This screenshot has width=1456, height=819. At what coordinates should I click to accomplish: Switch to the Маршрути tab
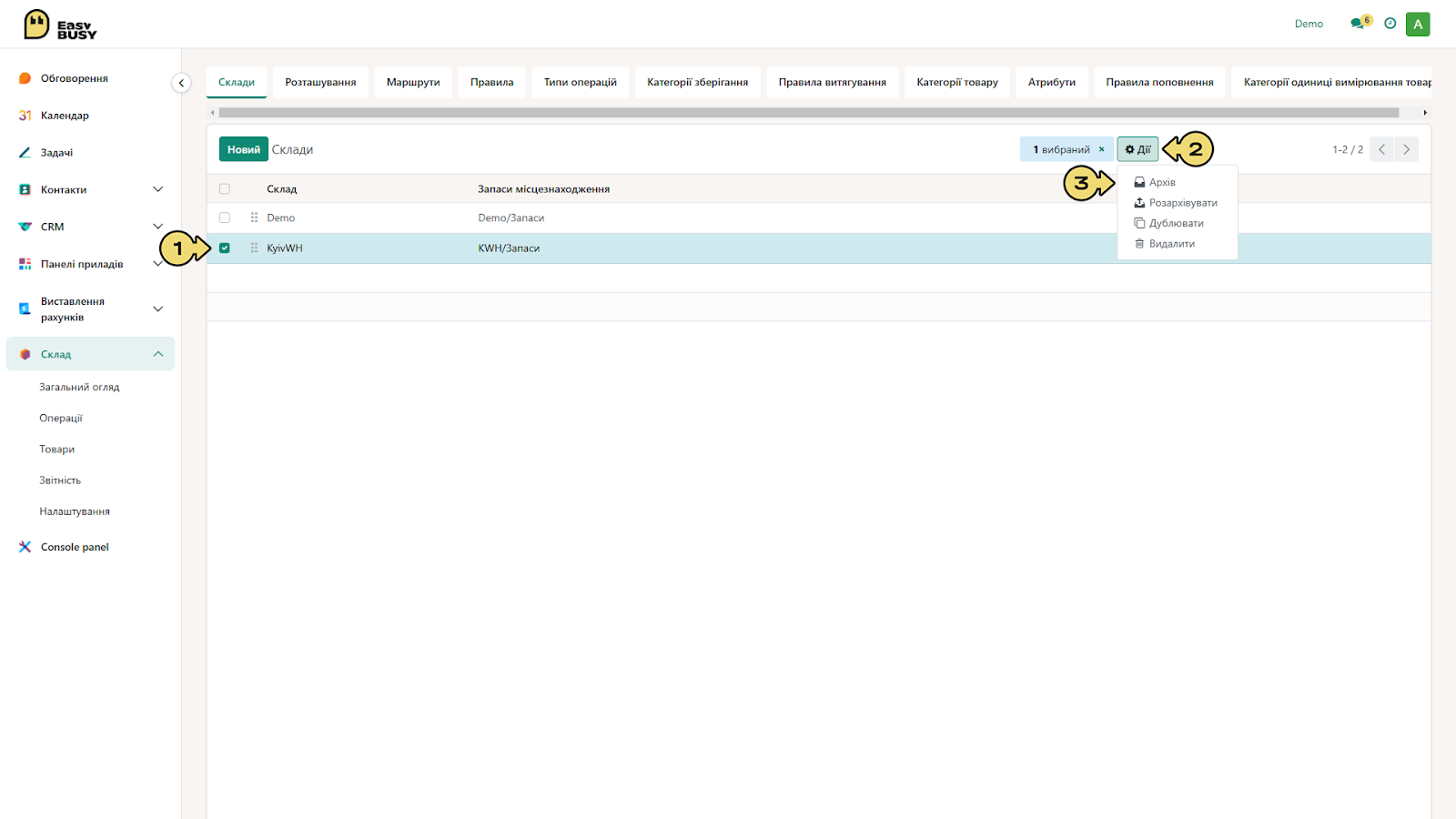point(413,82)
